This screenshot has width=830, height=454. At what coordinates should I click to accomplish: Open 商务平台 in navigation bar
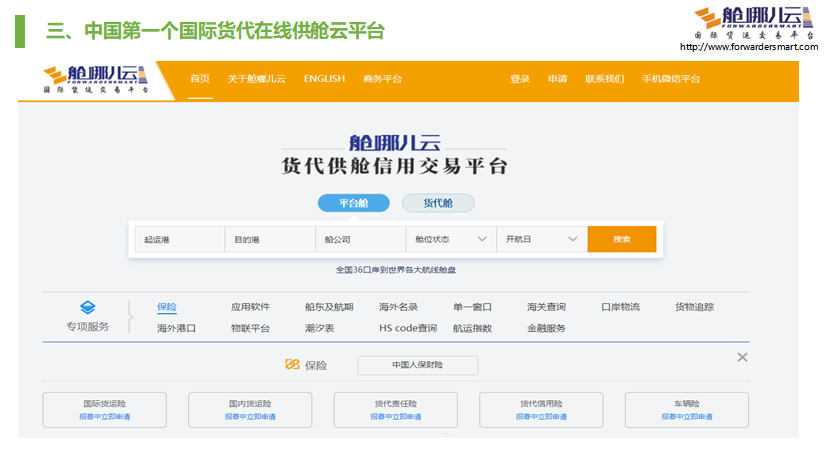(x=382, y=79)
